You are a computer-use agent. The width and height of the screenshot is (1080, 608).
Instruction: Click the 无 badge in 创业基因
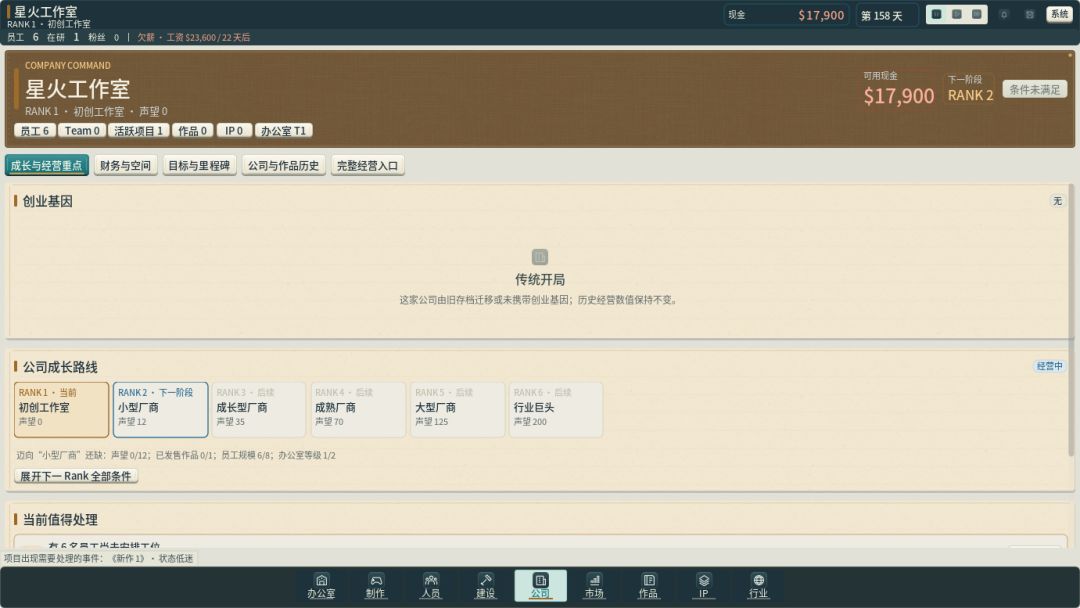pyautogui.click(x=1057, y=201)
